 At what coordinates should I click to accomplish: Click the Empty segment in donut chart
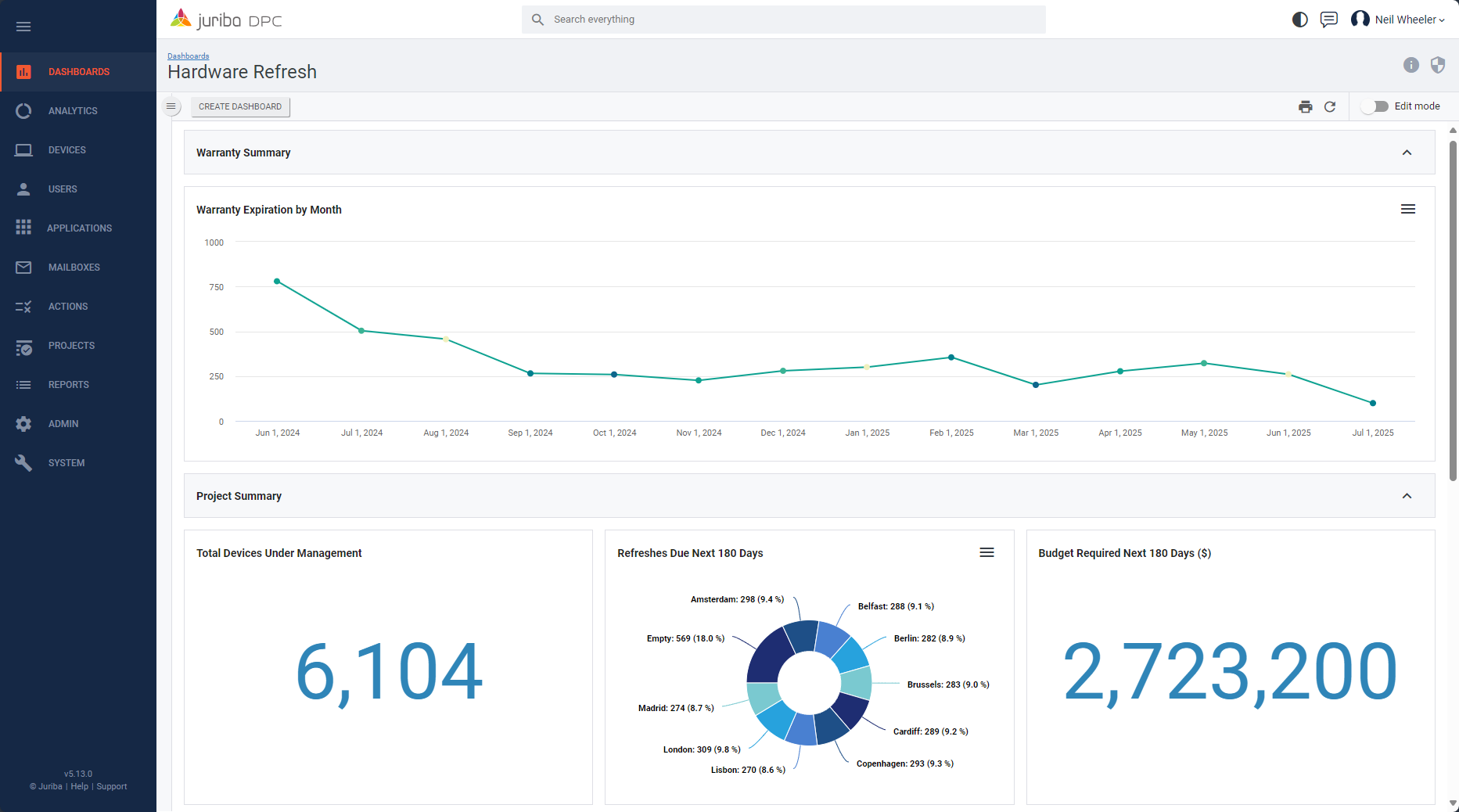[x=768, y=658]
